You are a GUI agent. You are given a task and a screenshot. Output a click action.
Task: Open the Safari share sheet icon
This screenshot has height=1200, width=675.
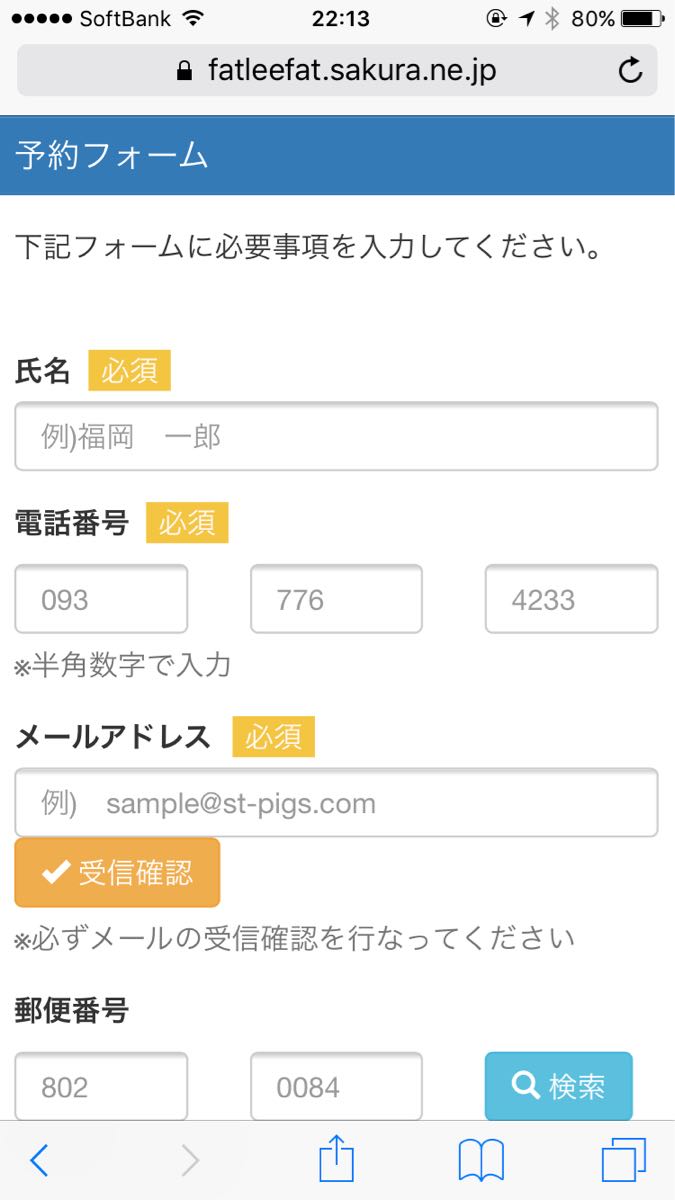tap(337, 1160)
